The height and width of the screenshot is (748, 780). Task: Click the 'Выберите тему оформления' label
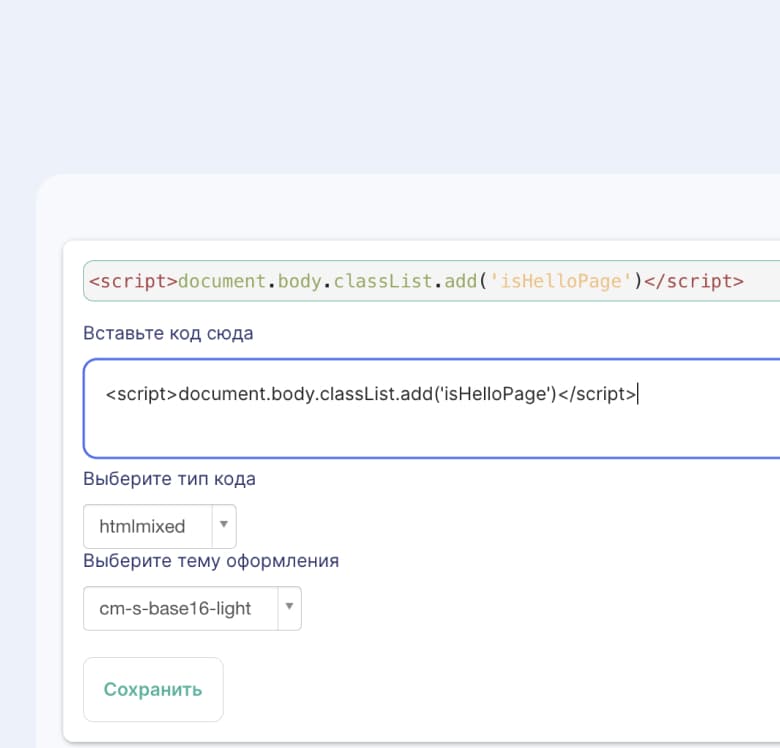click(211, 561)
